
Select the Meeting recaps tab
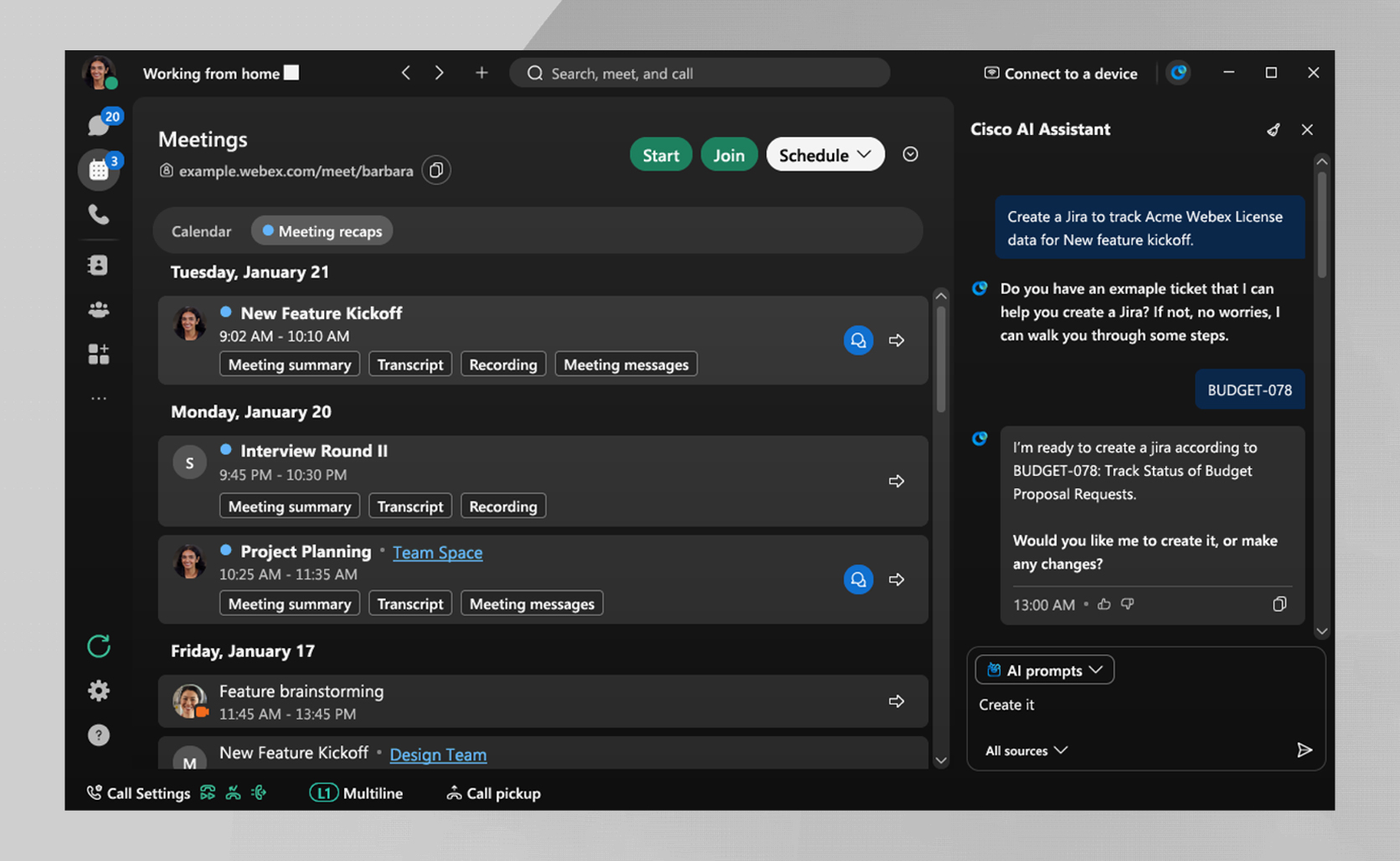[322, 231]
